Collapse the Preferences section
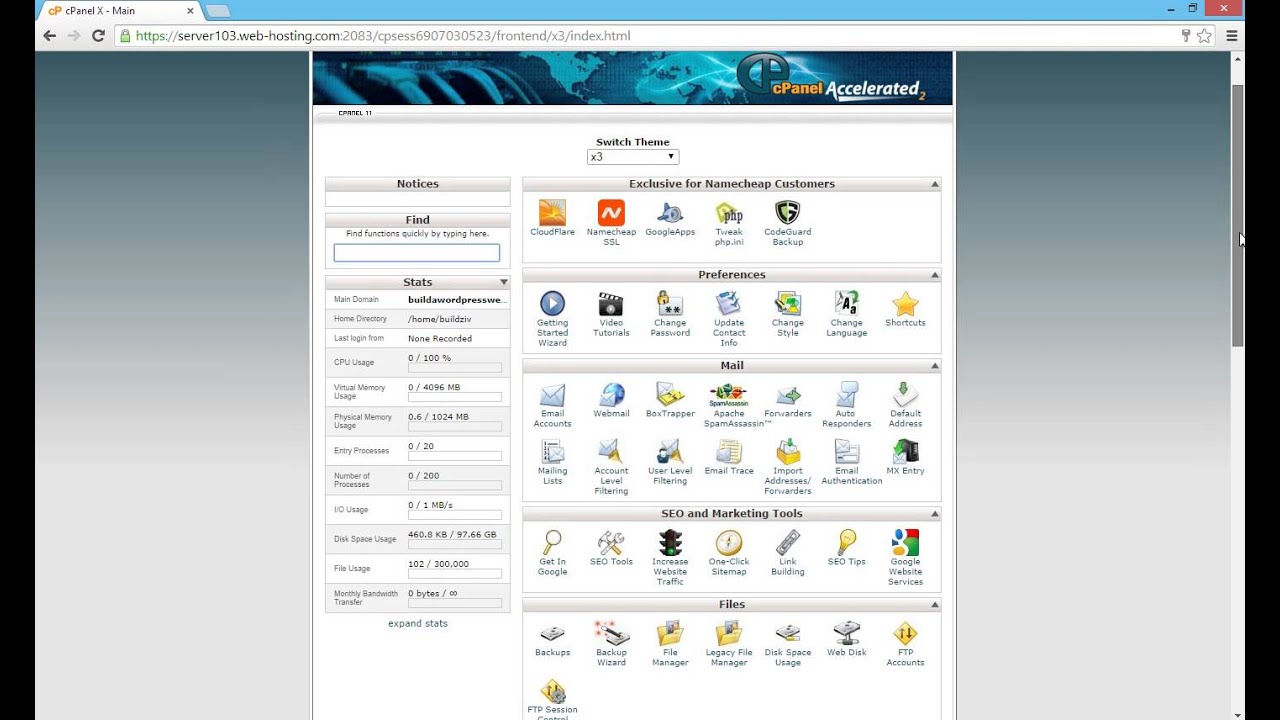Viewport: 1280px width, 720px height. [x=935, y=275]
